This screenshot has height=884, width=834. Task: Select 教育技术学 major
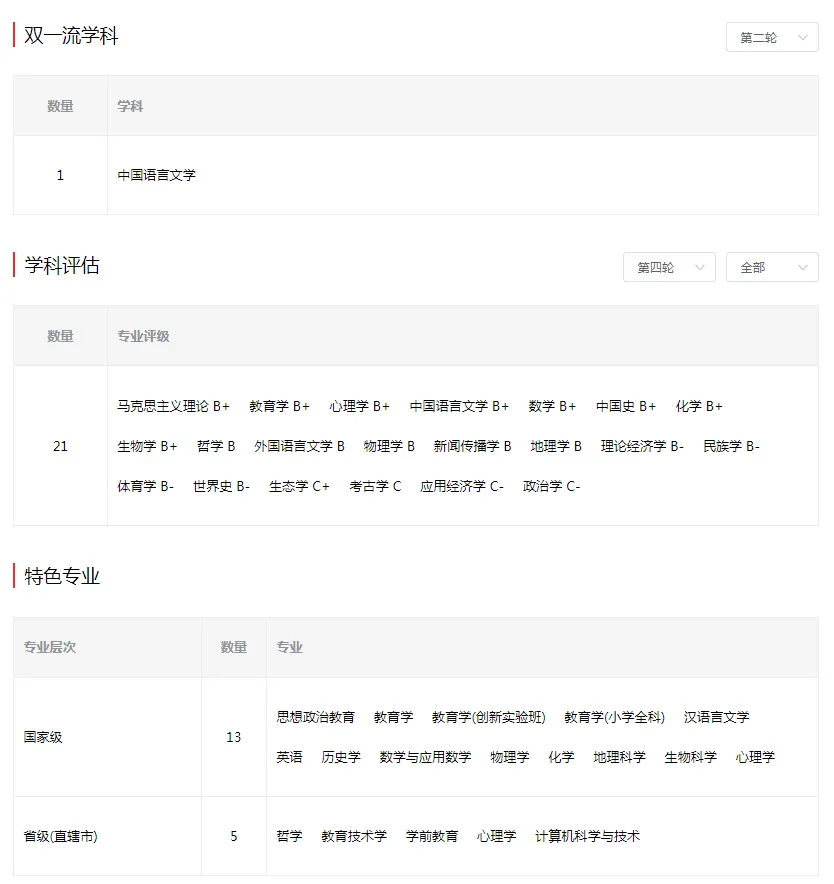354,836
